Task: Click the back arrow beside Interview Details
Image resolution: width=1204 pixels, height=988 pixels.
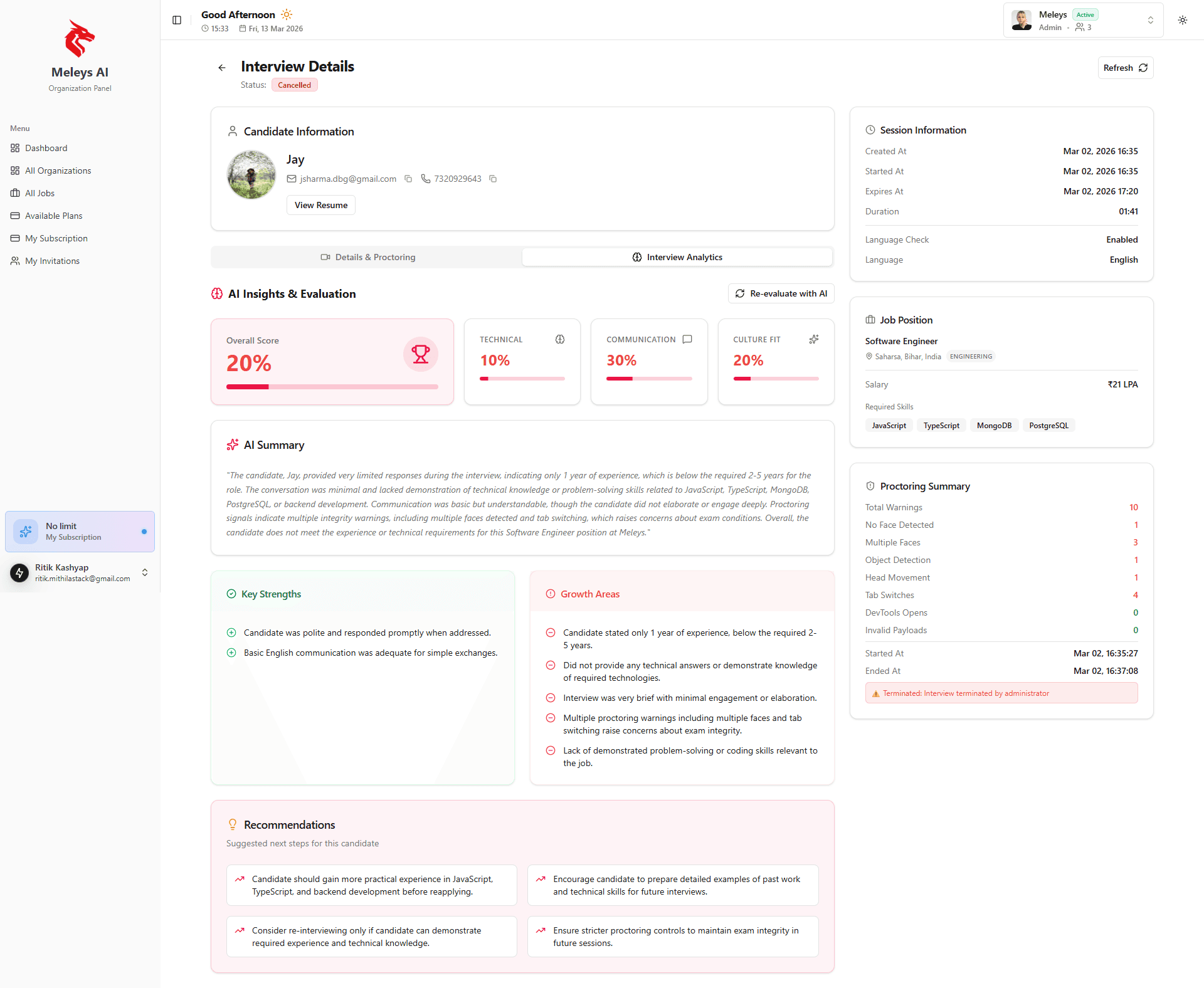Action: [222, 68]
